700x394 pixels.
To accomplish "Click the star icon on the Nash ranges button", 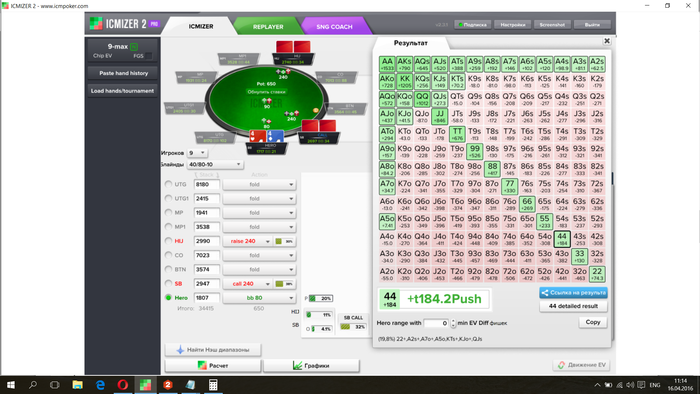I will [x=180, y=350].
